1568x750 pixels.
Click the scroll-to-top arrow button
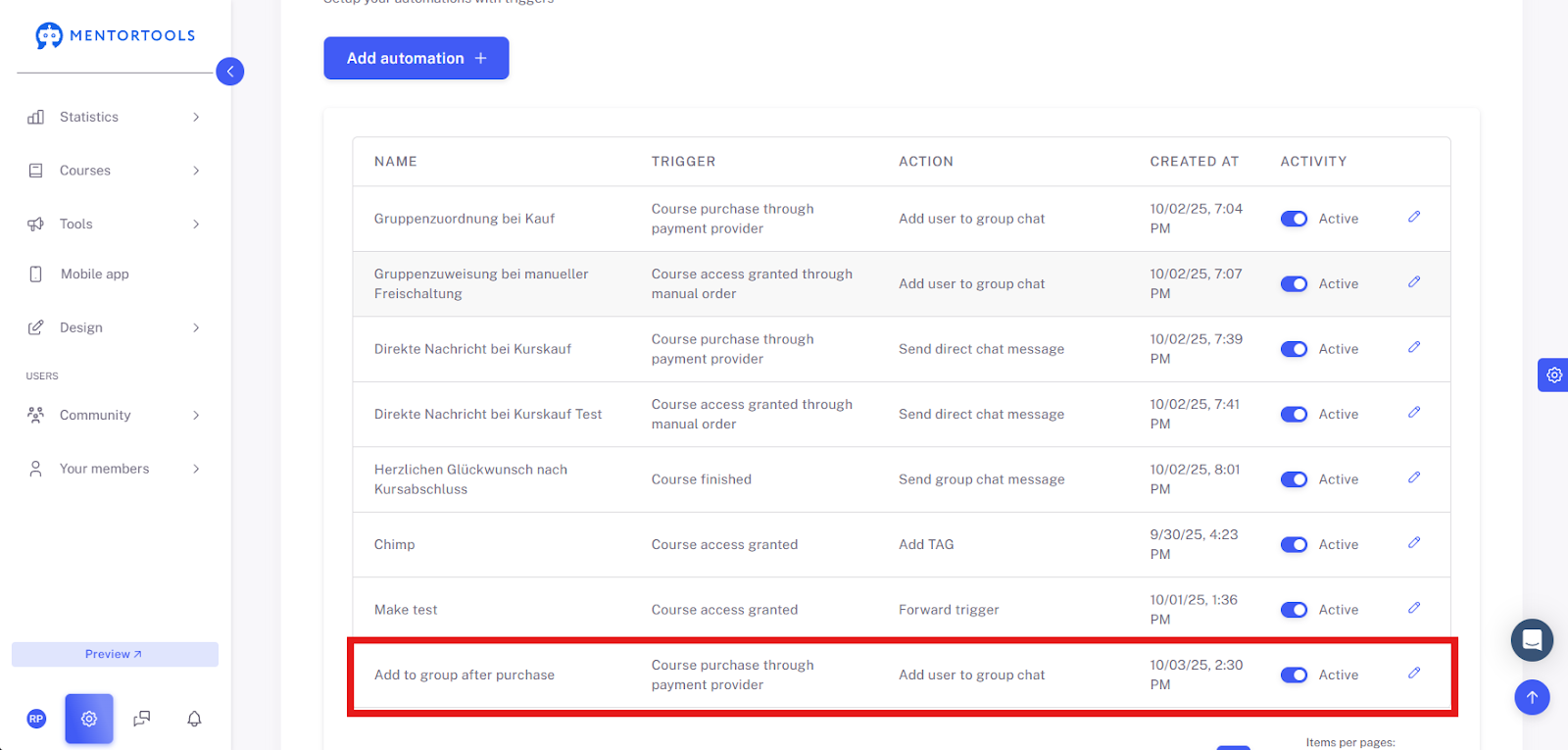1532,697
